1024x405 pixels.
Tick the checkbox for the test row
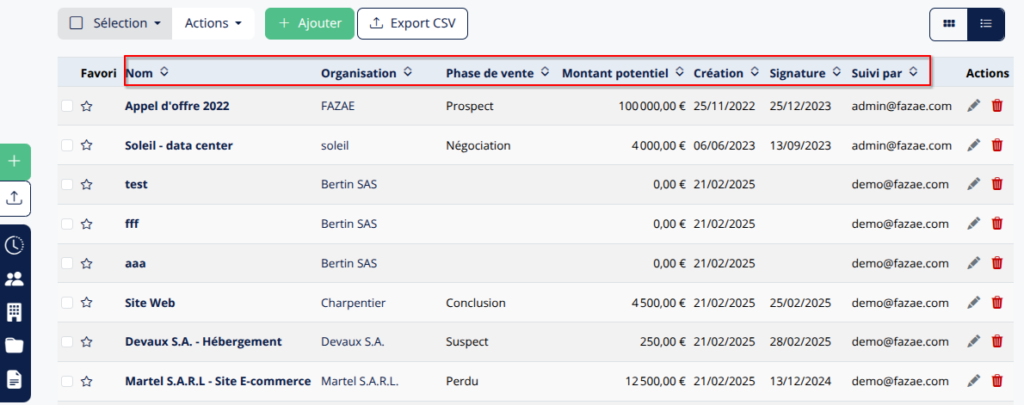pyautogui.click(x=67, y=184)
